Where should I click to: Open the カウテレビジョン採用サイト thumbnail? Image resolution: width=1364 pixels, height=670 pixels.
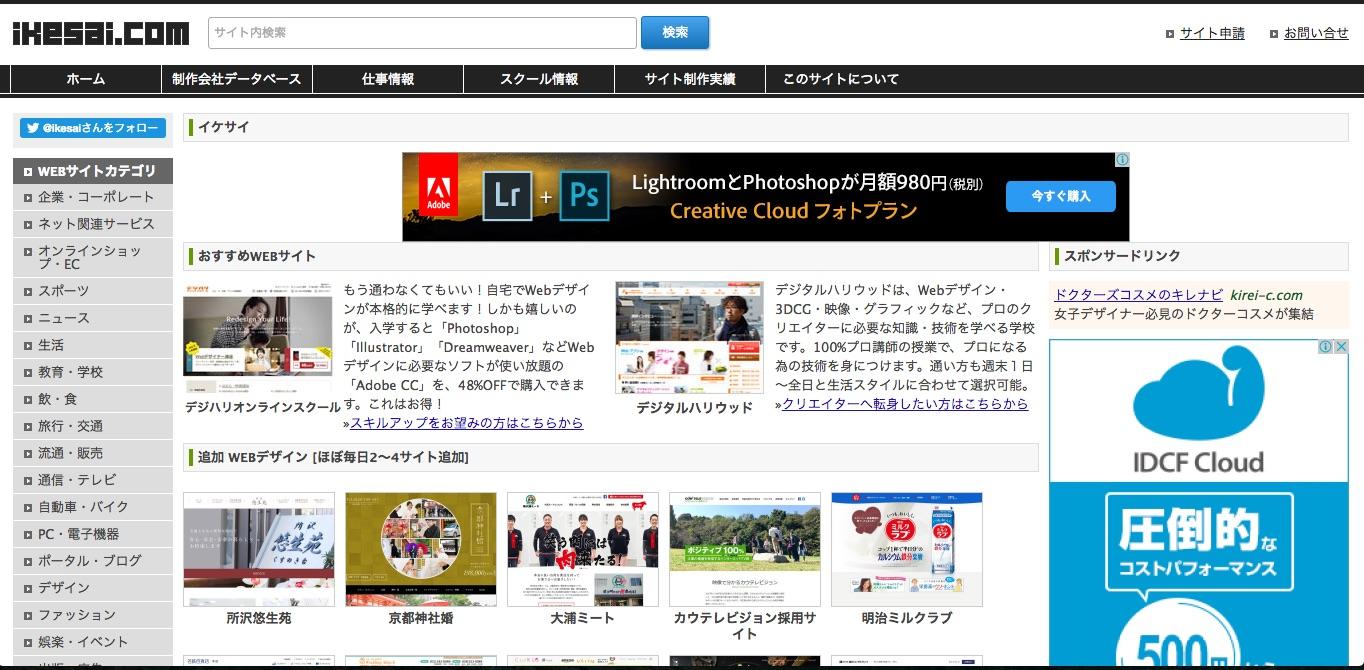pos(745,549)
